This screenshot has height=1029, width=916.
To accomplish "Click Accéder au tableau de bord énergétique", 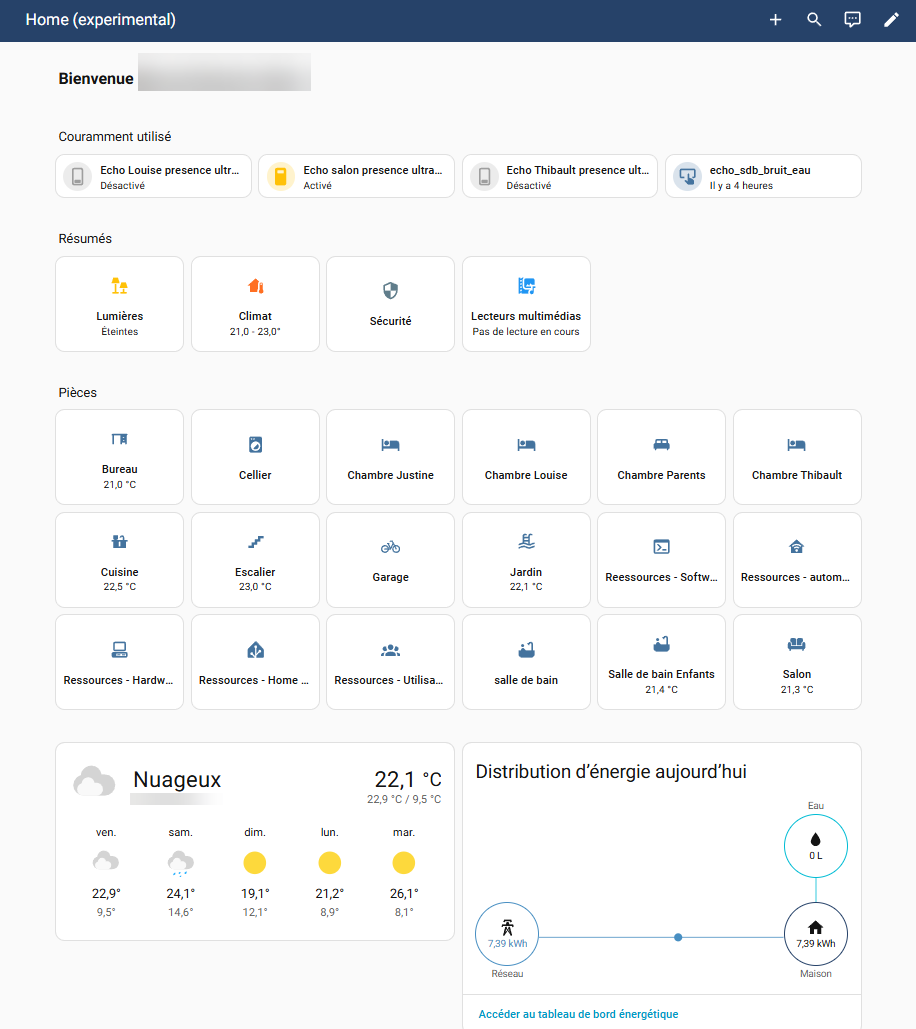I will click(x=578, y=1014).
